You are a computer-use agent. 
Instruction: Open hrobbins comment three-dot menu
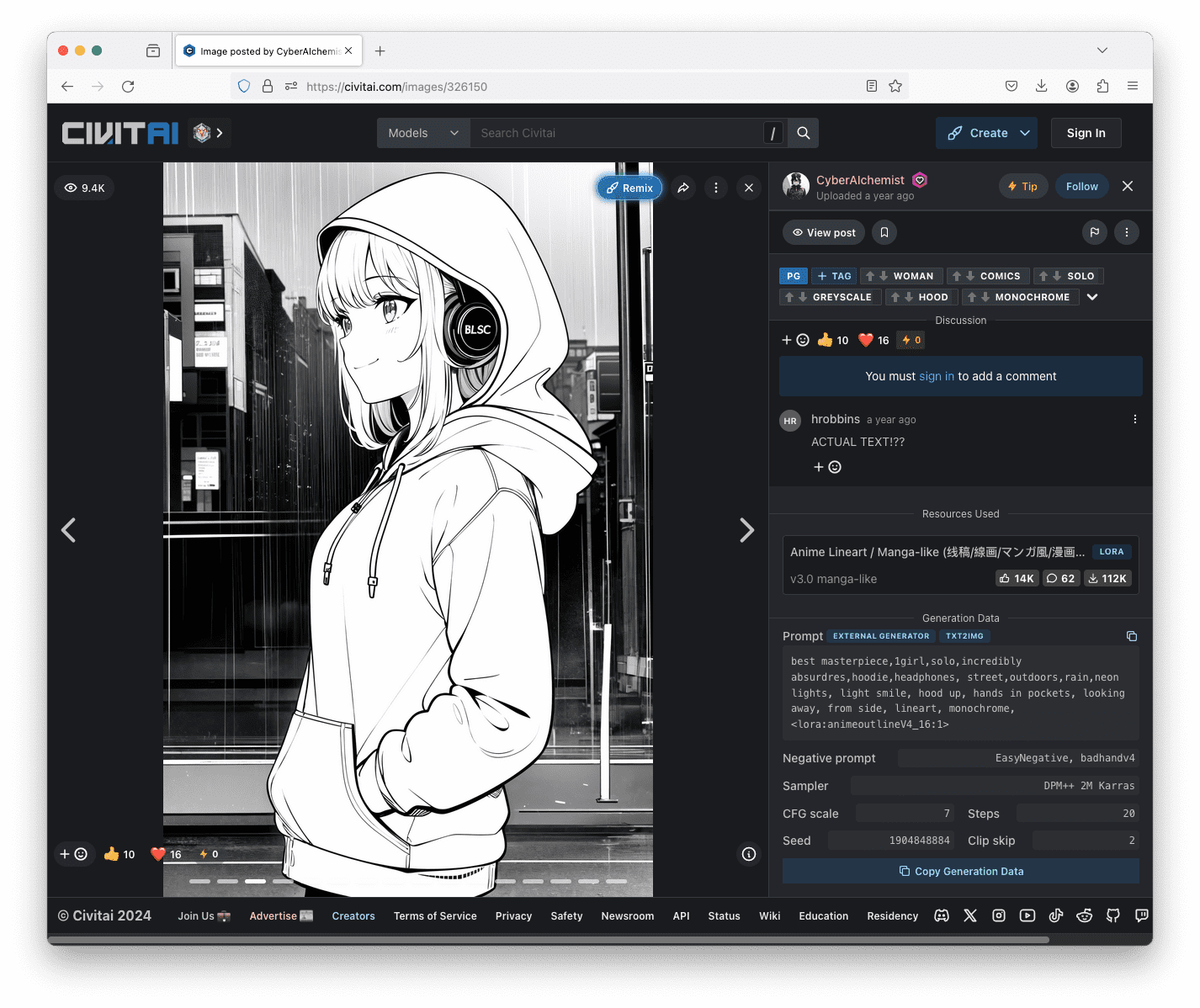coord(1134,419)
